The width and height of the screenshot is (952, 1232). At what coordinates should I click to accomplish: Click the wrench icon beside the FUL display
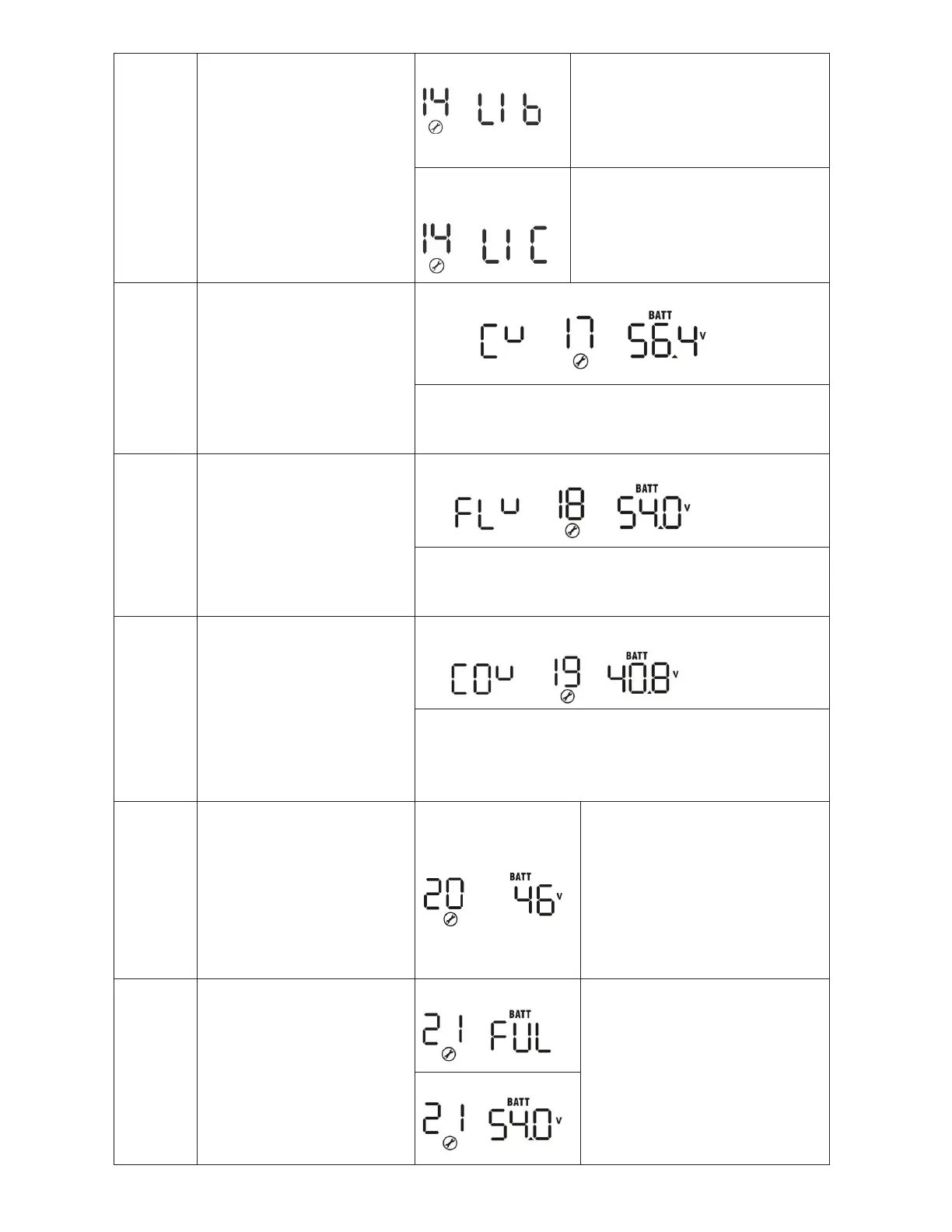(449, 1054)
